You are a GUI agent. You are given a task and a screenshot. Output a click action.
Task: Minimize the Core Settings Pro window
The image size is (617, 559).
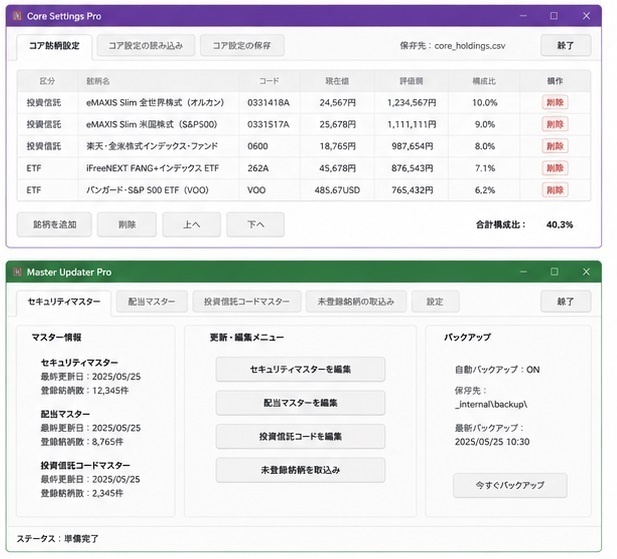[x=523, y=16]
